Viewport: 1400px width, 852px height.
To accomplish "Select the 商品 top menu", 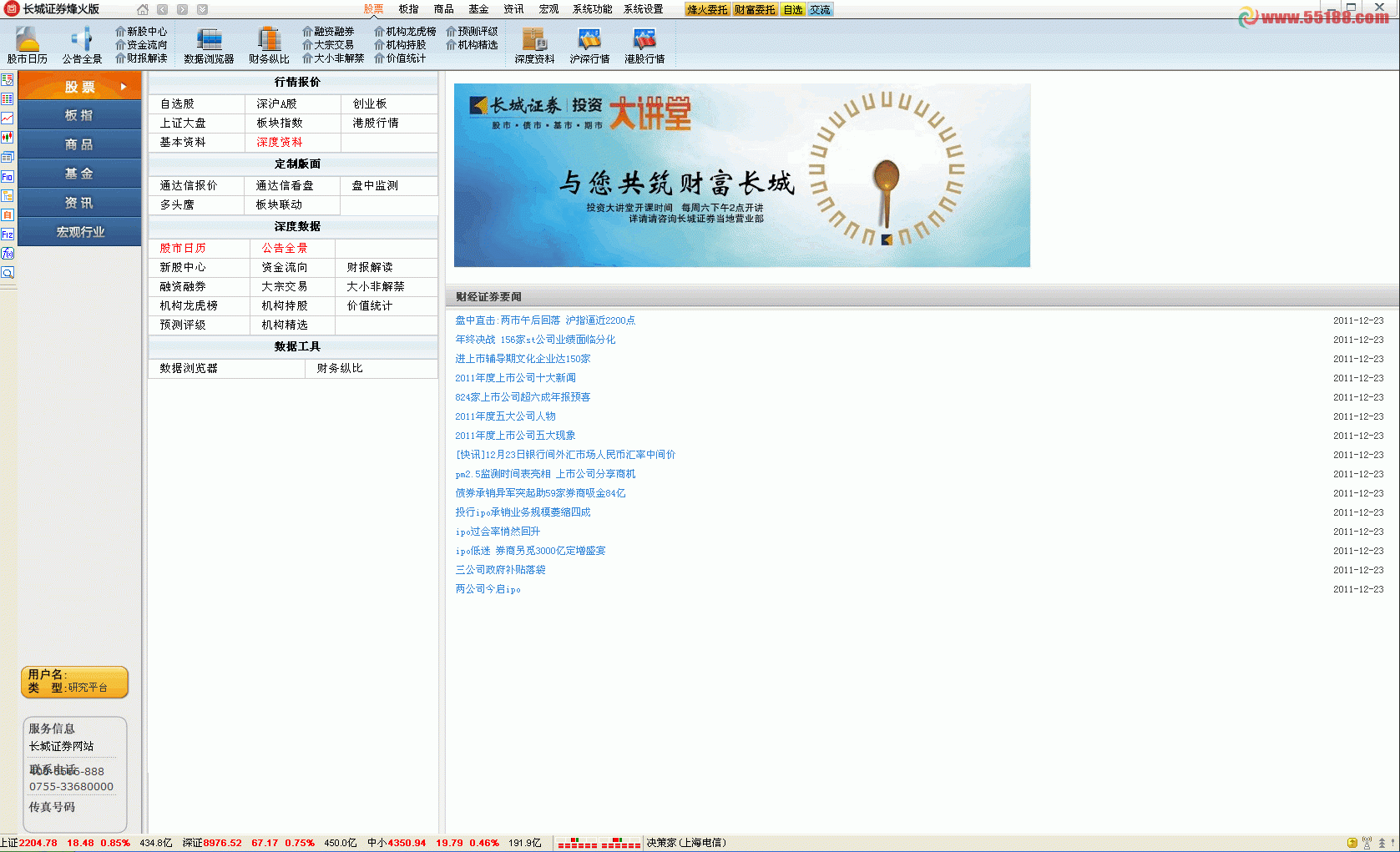I will click(x=443, y=9).
